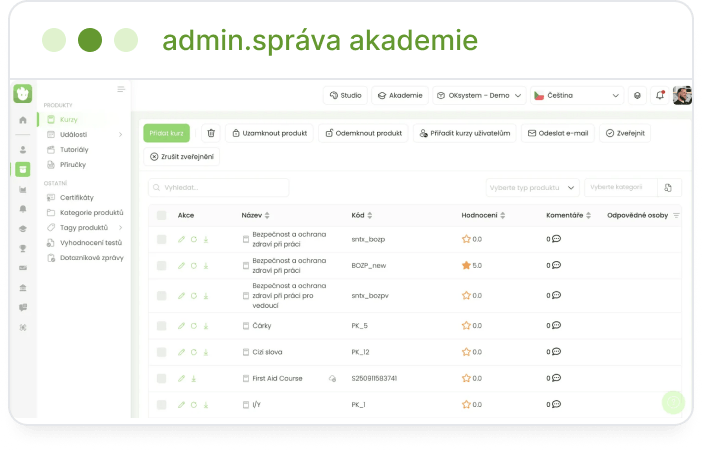The height and width of the screenshot is (450, 702).
Task: Click the Odeslat e-mail button
Action: click(558, 133)
